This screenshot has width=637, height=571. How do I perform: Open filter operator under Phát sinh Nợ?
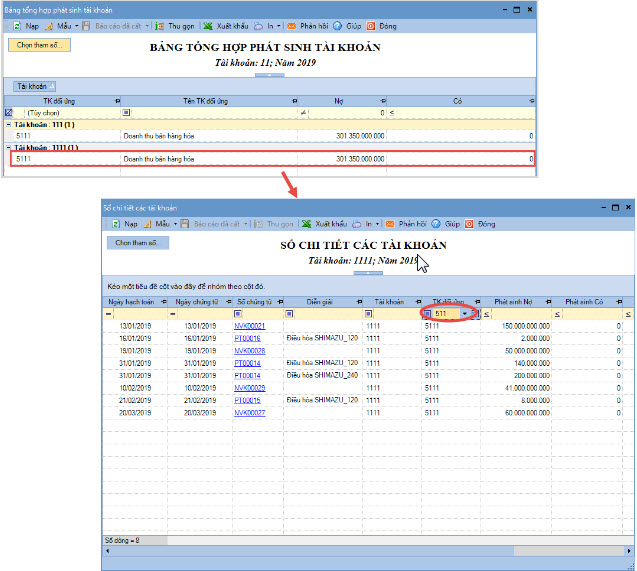pos(486,314)
